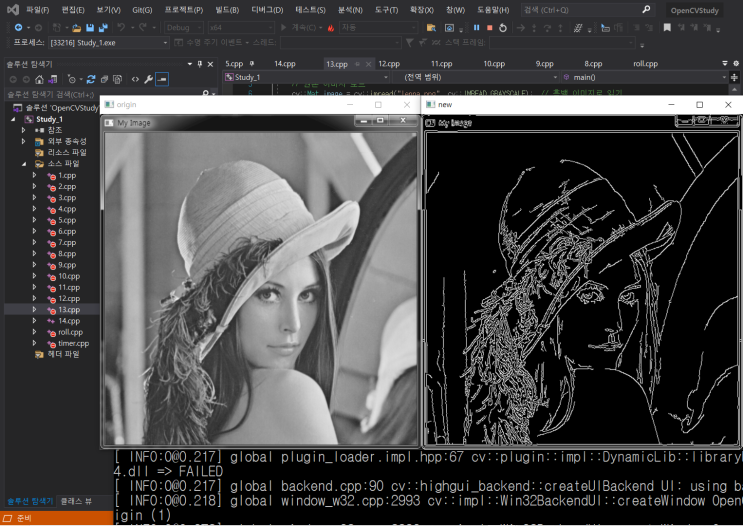Image resolution: width=743 pixels, height=526 pixels.
Task: Restart debugging with the circular arrow
Action: click(503, 28)
